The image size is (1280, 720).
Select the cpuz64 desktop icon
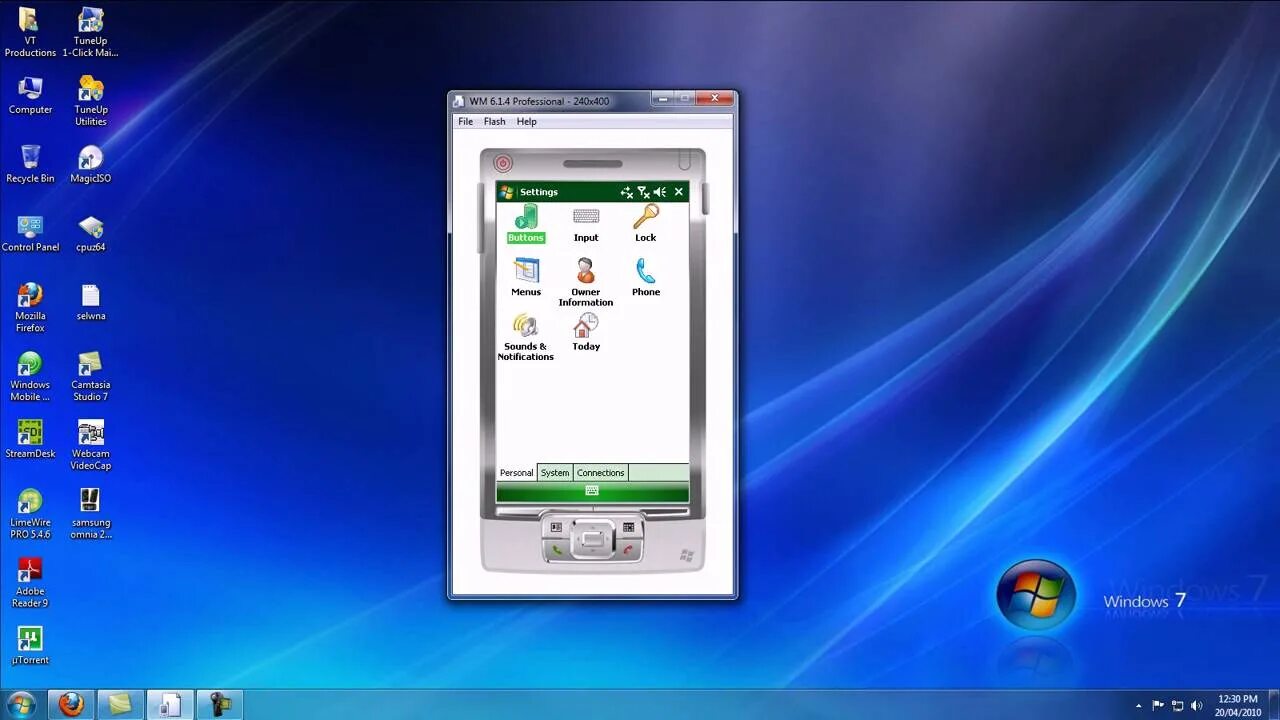[x=91, y=233]
